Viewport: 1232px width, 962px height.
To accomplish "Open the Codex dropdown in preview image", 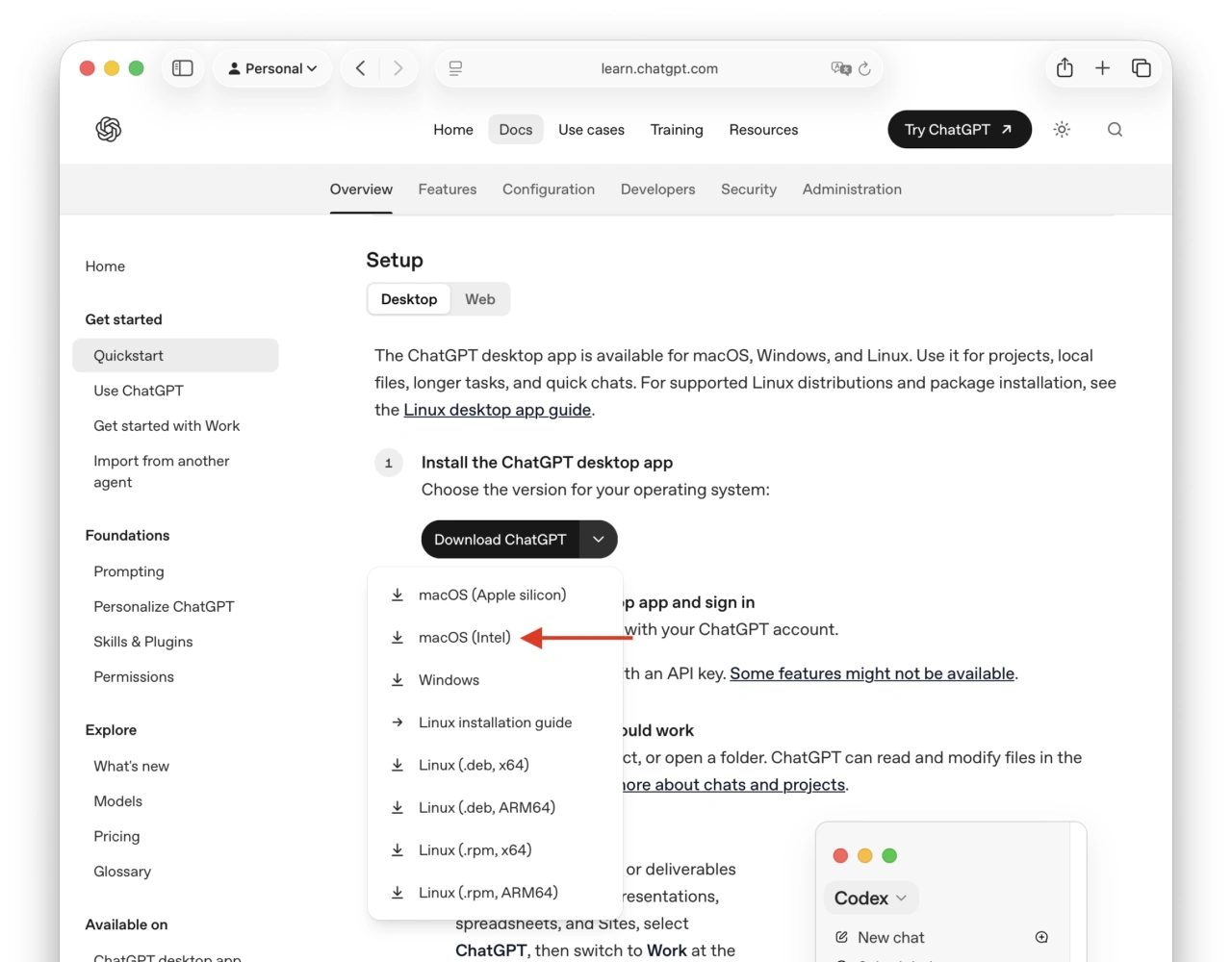I will pos(871,898).
